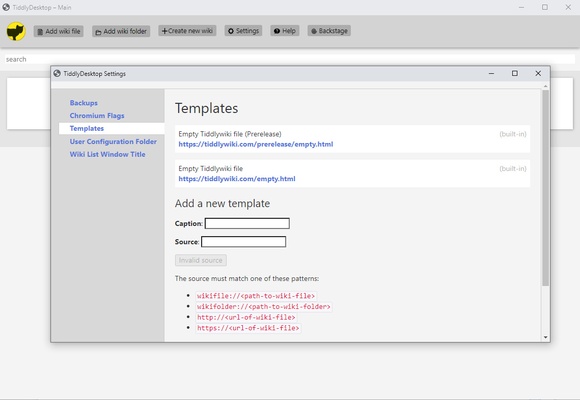Image resolution: width=580 pixels, height=400 pixels.
Task: Open the prerelease empty.html template link
Action: [x=256, y=144]
